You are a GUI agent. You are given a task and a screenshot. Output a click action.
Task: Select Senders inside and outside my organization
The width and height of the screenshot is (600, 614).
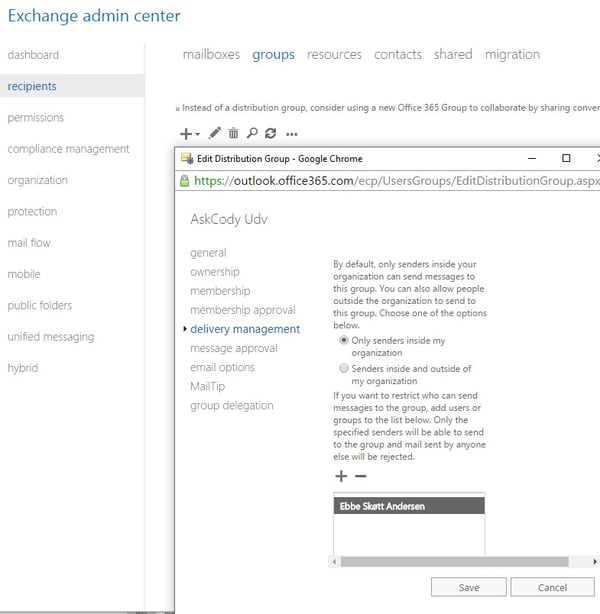pyautogui.click(x=346, y=368)
